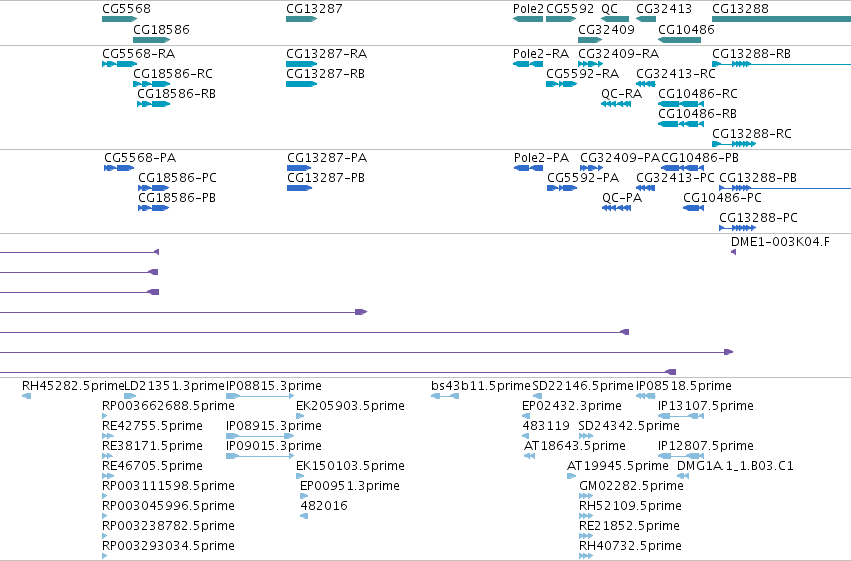Select transcript CG32409-RA
Screen dimensions: 851x561
(x=618, y=54)
